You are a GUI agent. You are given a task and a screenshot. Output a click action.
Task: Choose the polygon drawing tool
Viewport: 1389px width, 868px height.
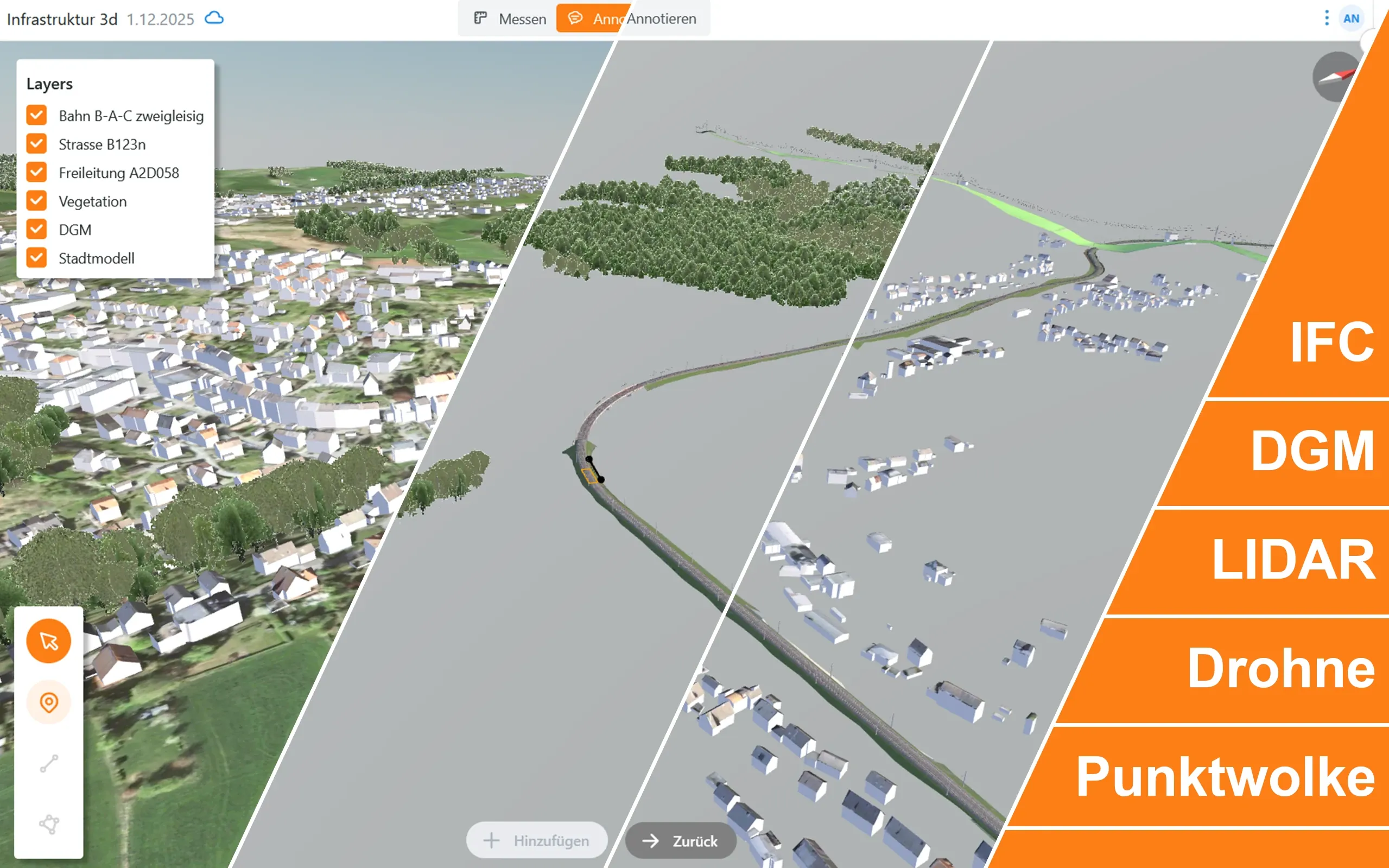point(49,825)
